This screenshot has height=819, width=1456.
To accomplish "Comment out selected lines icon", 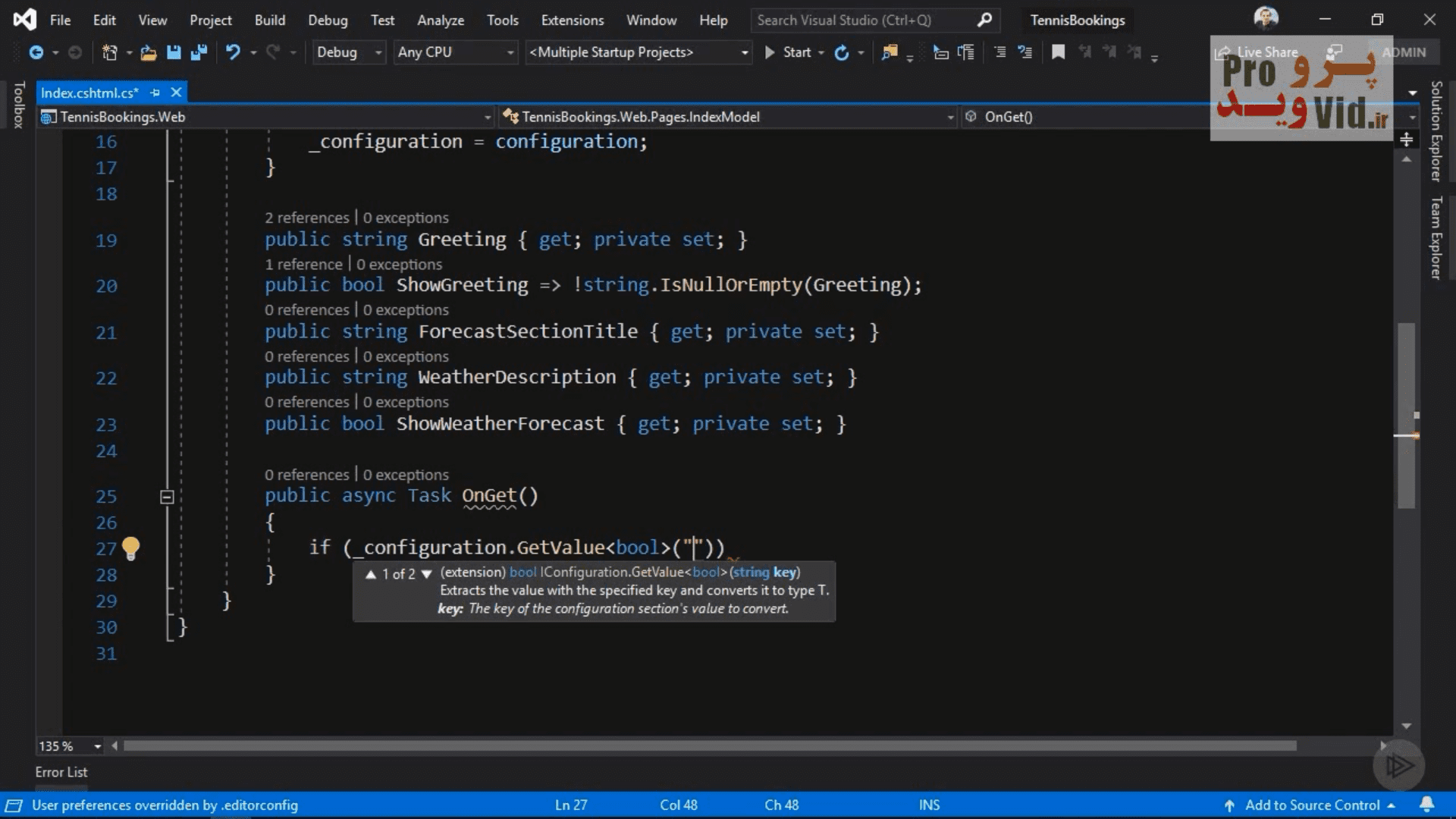I will coord(999,52).
